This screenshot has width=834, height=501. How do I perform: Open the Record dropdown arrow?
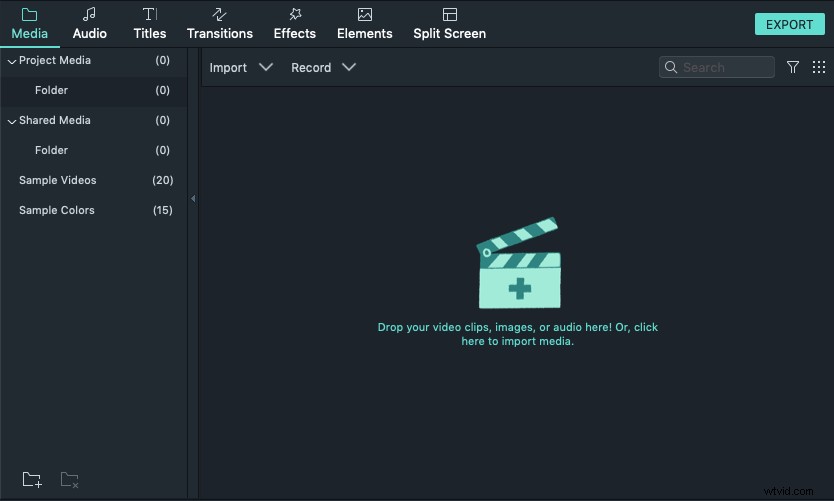[x=349, y=67]
